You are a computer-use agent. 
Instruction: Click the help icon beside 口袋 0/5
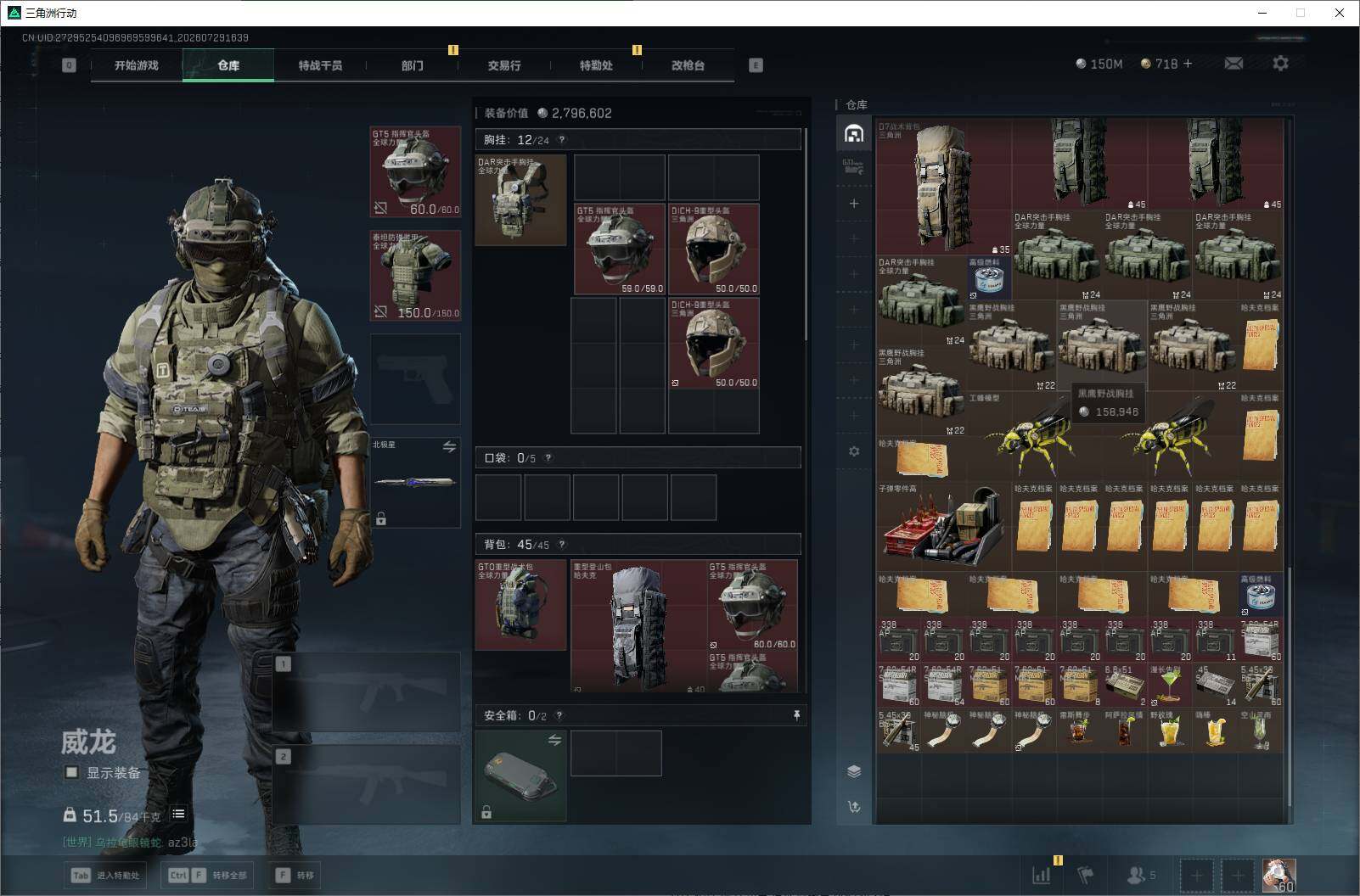(x=548, y=458)
